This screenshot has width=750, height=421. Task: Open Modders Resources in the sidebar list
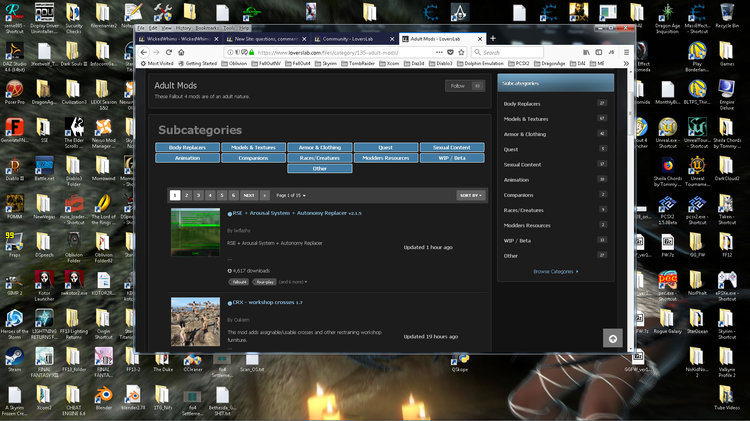point(527,225)
